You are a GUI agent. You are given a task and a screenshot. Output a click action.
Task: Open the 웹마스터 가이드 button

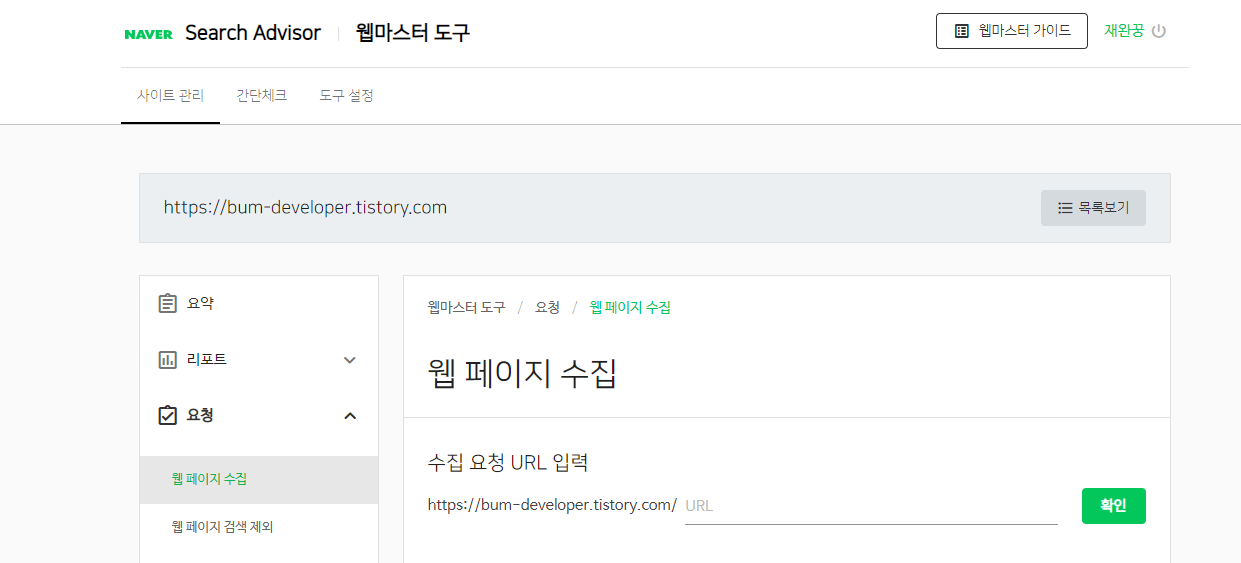click(1011, 31)
